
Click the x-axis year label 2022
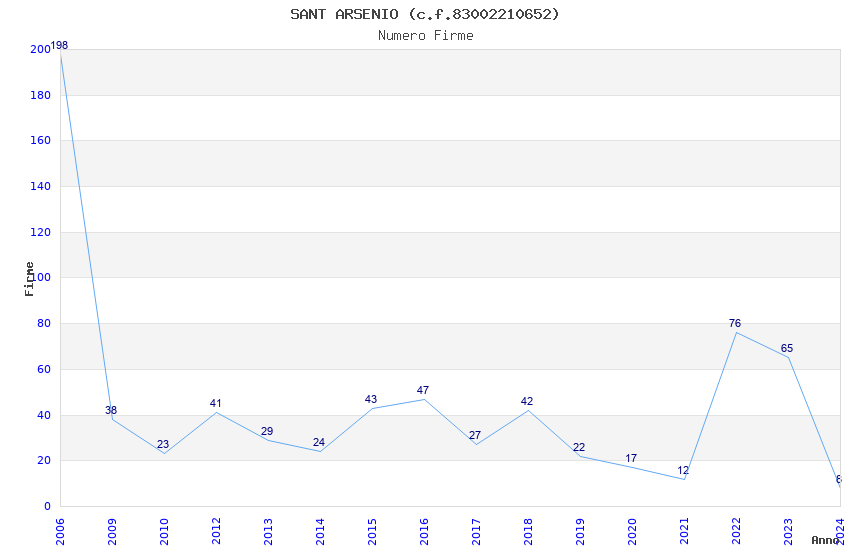click(736, 532)
